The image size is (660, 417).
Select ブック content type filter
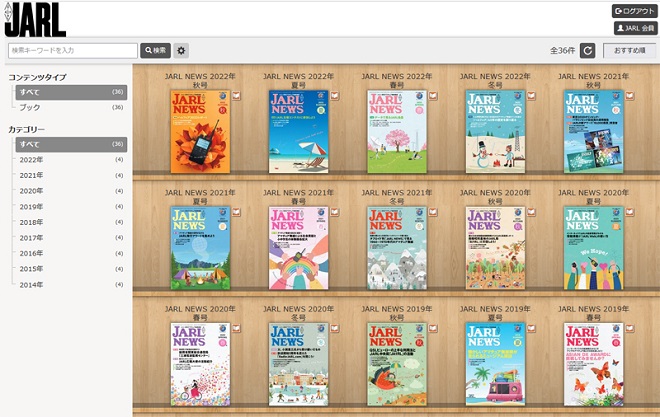[71, 107]
